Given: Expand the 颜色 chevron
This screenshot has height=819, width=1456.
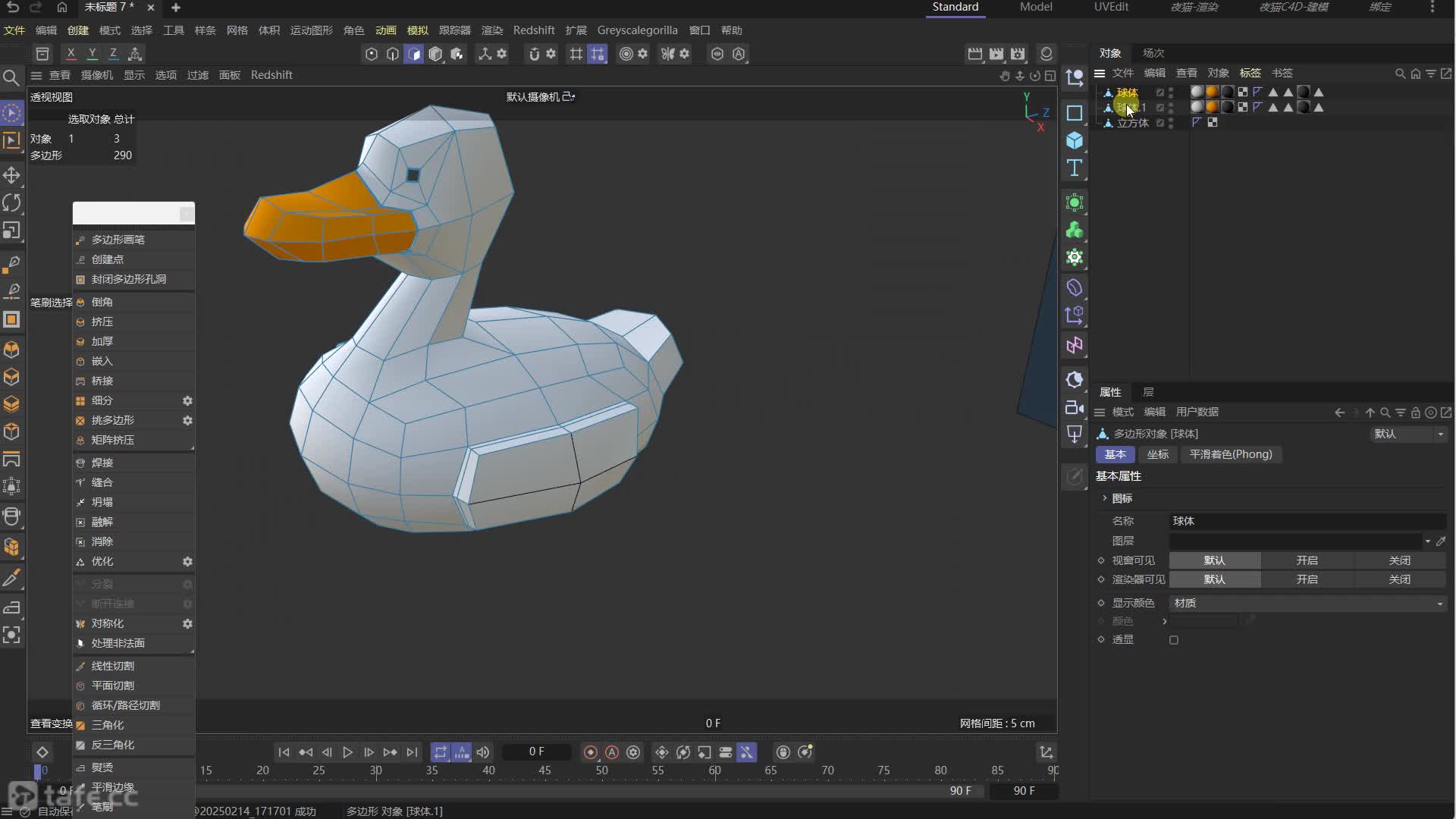Looking at the screenshot, I should pyautogui.click(x=1165, y=621).
